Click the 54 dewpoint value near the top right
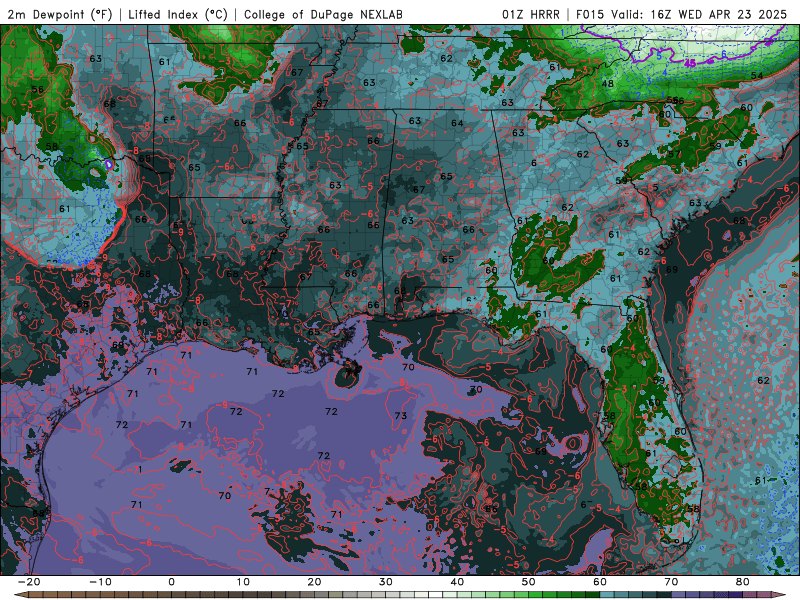This screenshot has width=800, height=600. [757, 76]
